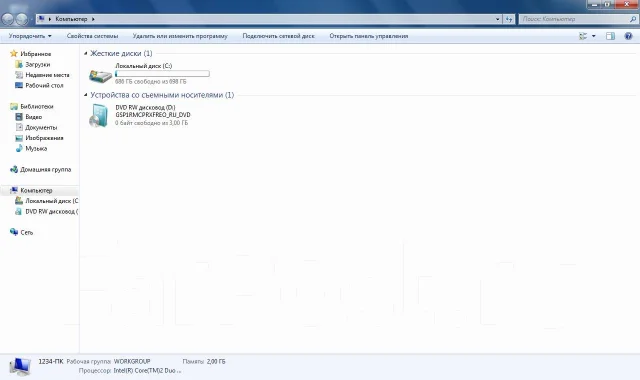640x380 pixels.
Task: Click '688 ГБ свободно из 698 ГБ' text
Action: pos(151,82)
